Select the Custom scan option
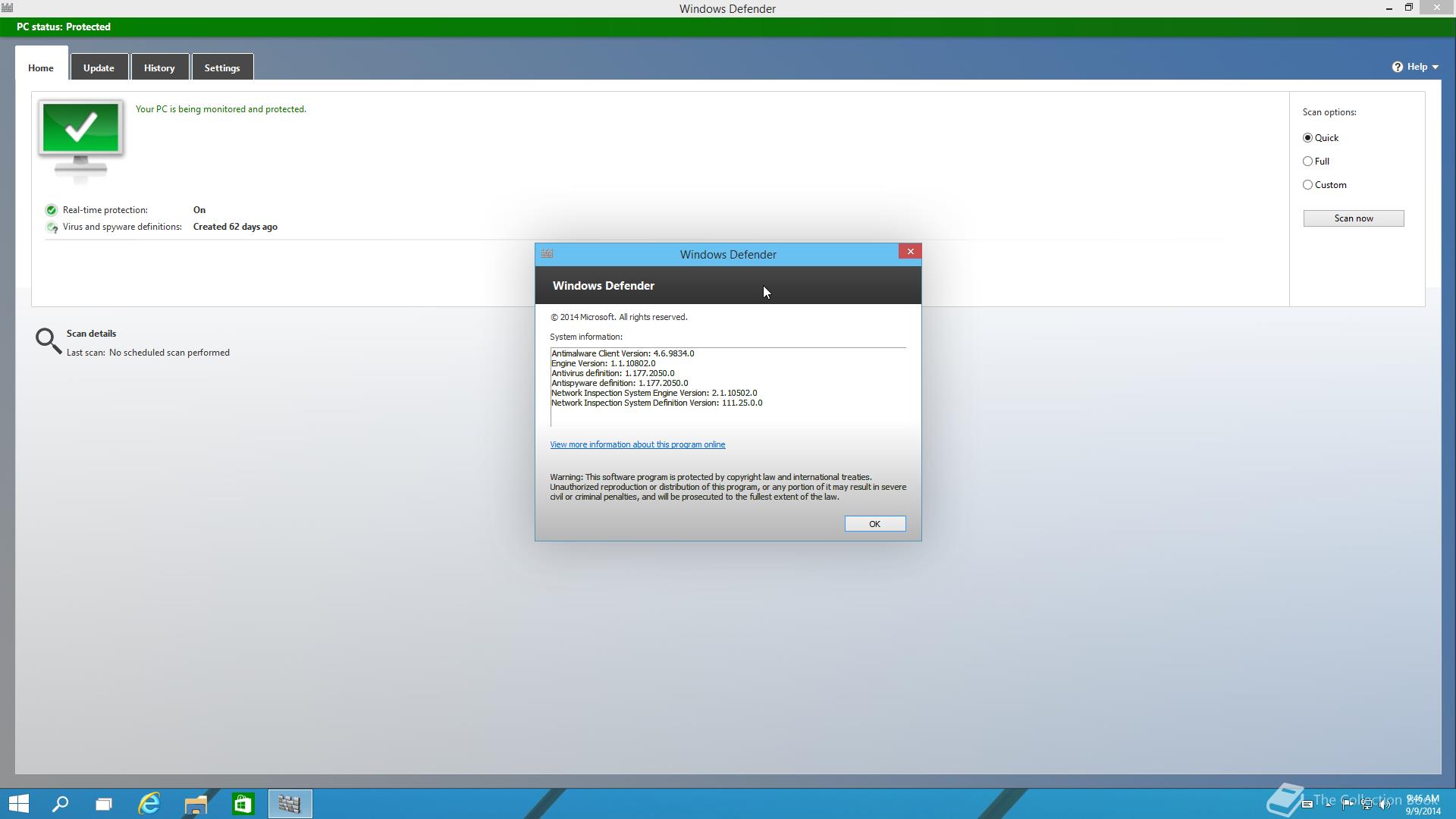The height and width of the screenshot is (819, 1456). [x=1325, y=185]
